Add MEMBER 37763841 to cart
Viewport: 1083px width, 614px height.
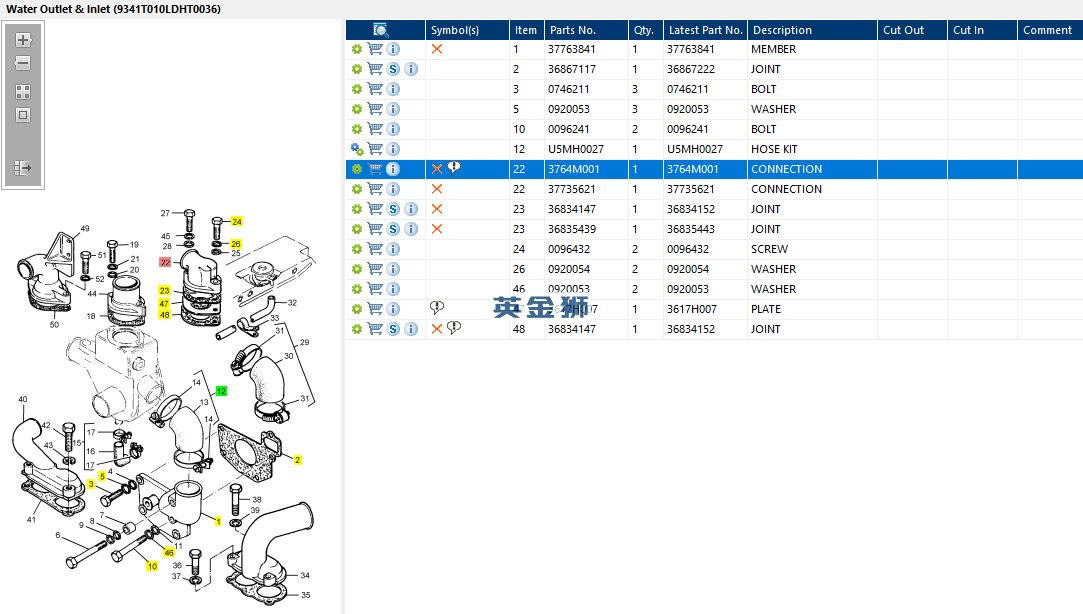375,49
